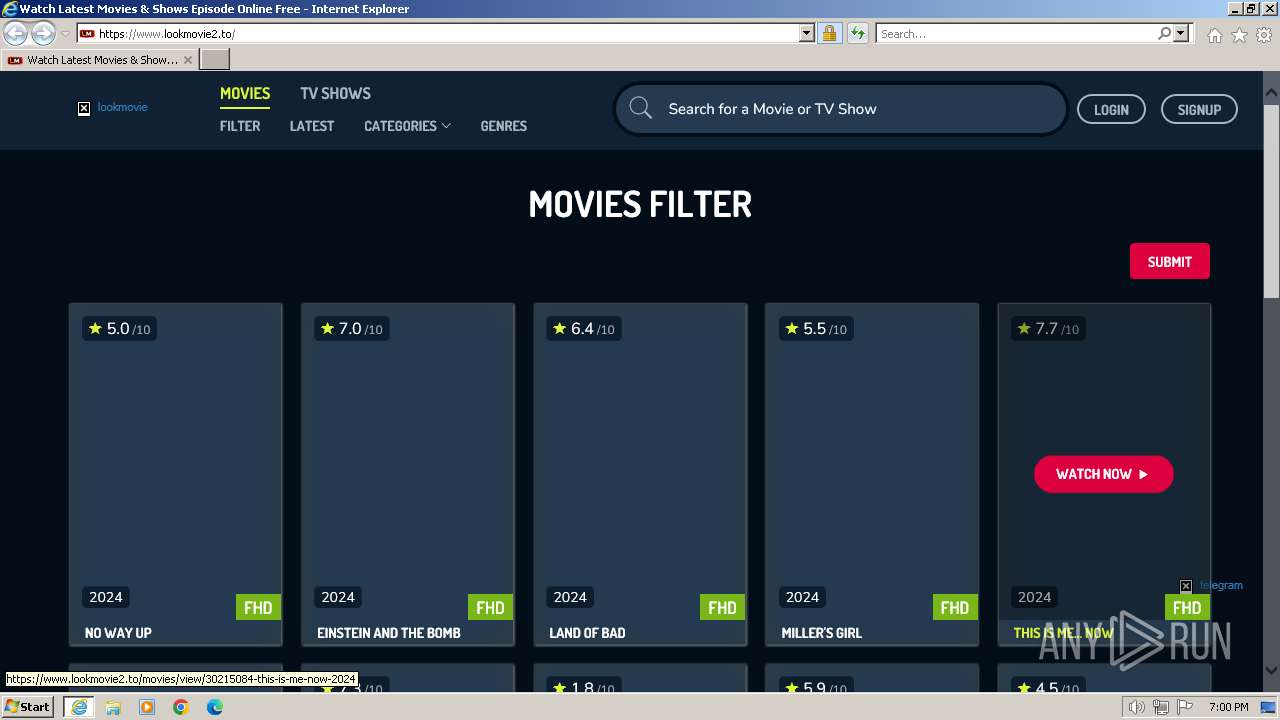Open the IE Home icon
This screenshot has height=720, width=1280.
coord(1214,35)
